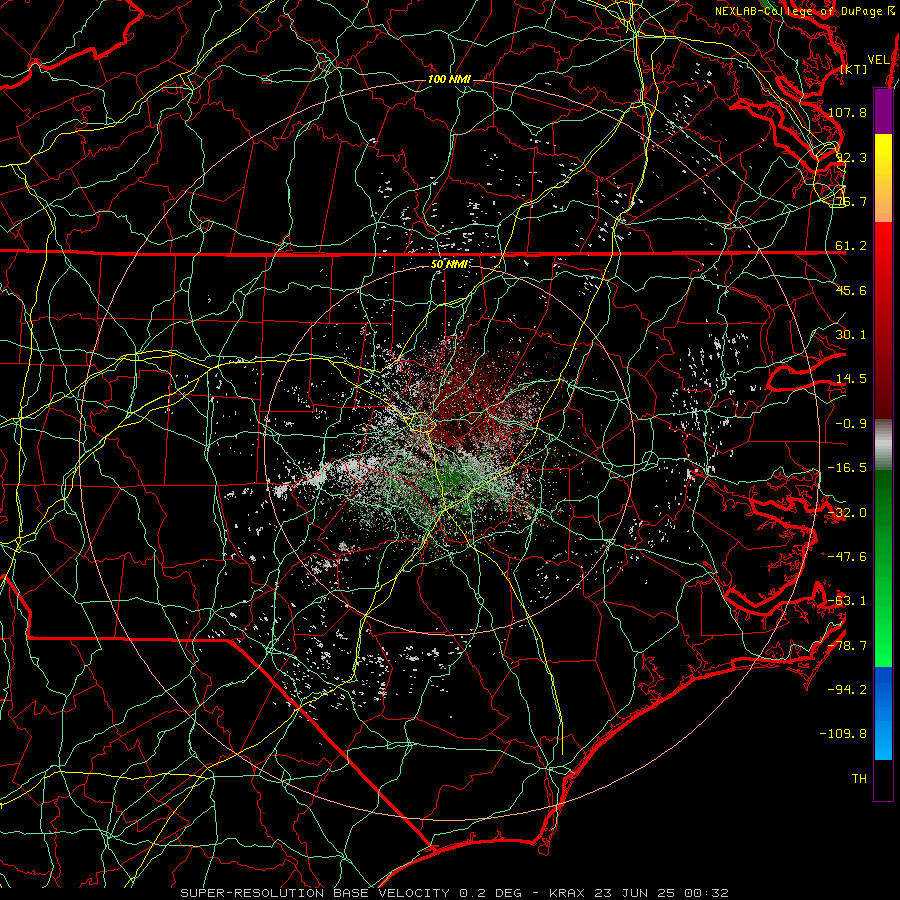
Task: Click the black TH color bar segment
Action: pyautogui.click(x=883, y=779)
